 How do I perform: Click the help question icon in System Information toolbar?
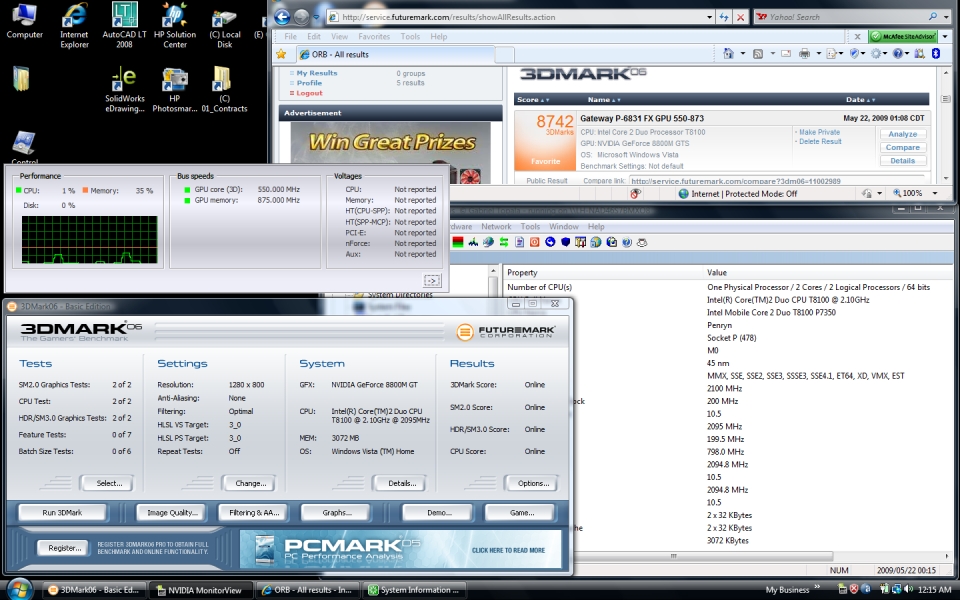pyautogui.click(x=626, y=242)
